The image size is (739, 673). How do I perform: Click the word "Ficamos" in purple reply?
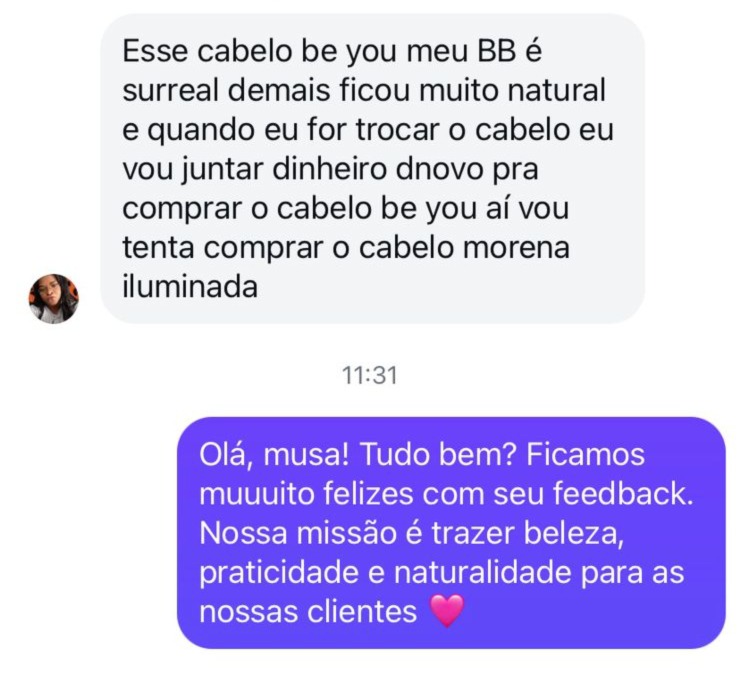coord(585,455)
